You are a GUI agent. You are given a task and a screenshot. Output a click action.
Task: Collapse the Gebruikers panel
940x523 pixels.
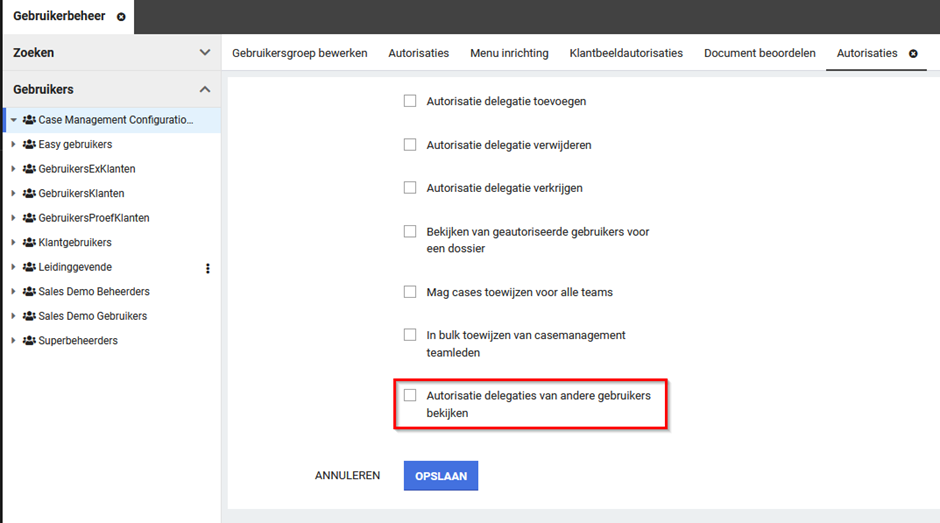click(x=205, y=90)
